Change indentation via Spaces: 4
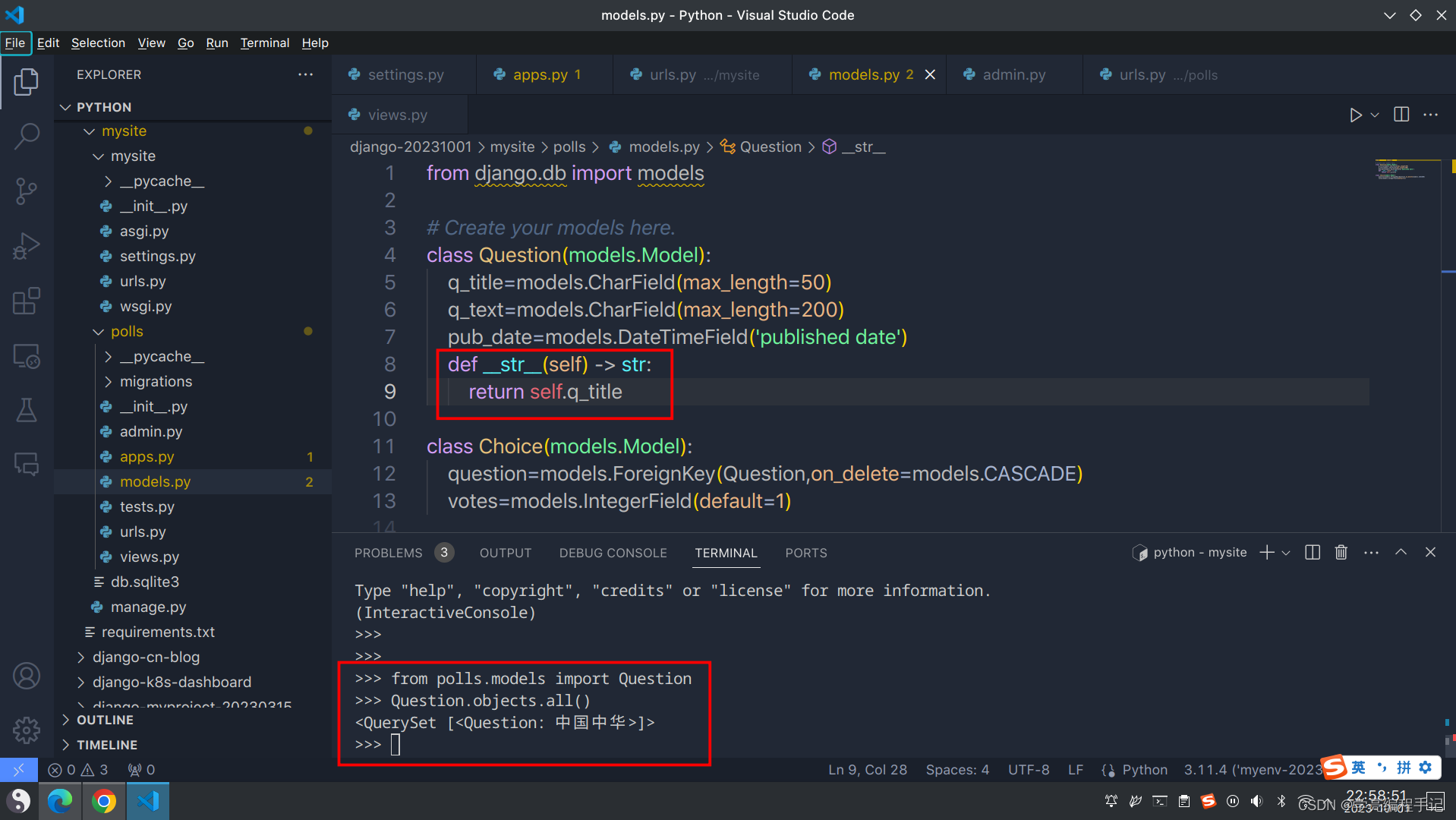The height and width of the screenshot is (820, 1456). point(957,770)
